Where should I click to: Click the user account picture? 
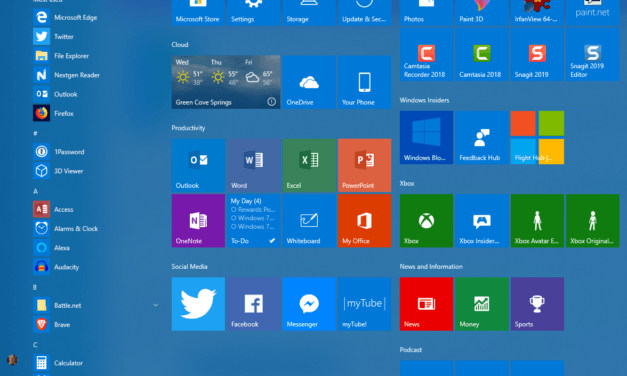[12, 360]
